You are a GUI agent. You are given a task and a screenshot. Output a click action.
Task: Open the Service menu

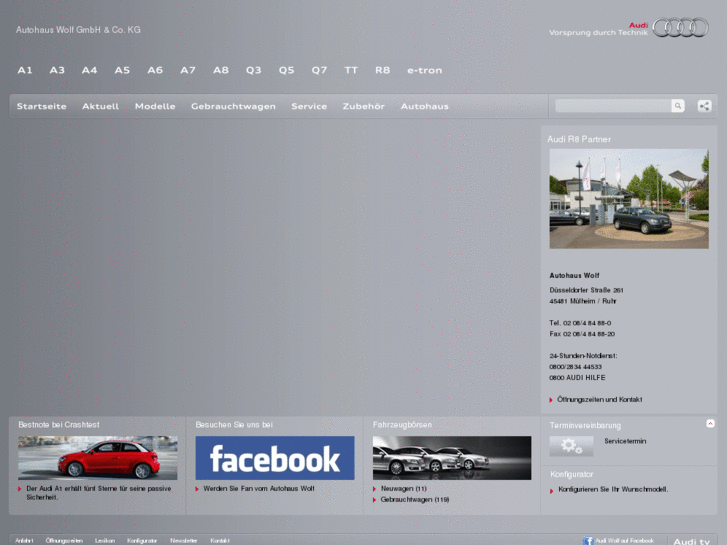(309, 106)
